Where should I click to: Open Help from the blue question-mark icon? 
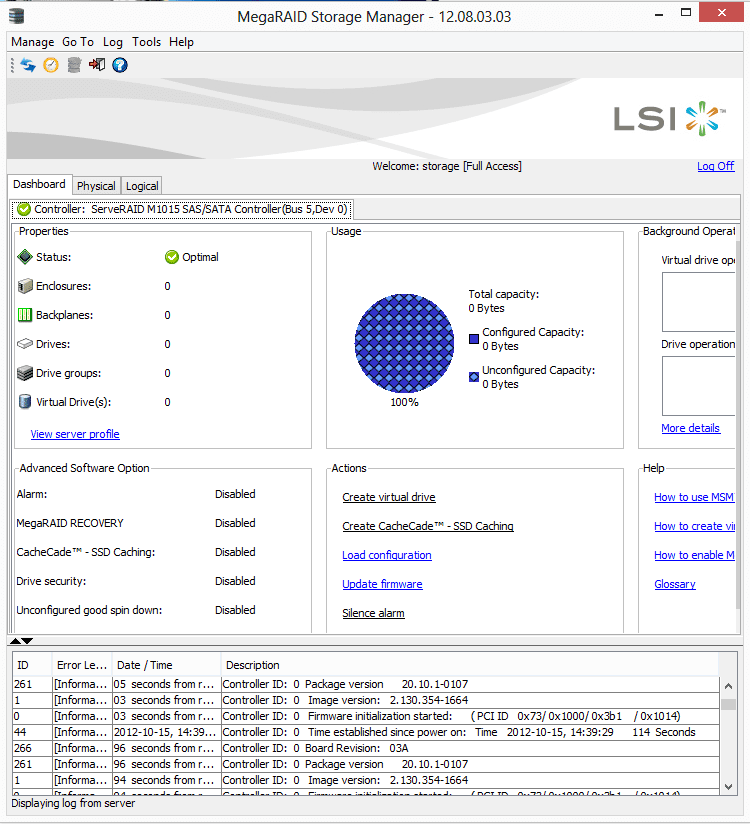120,65
